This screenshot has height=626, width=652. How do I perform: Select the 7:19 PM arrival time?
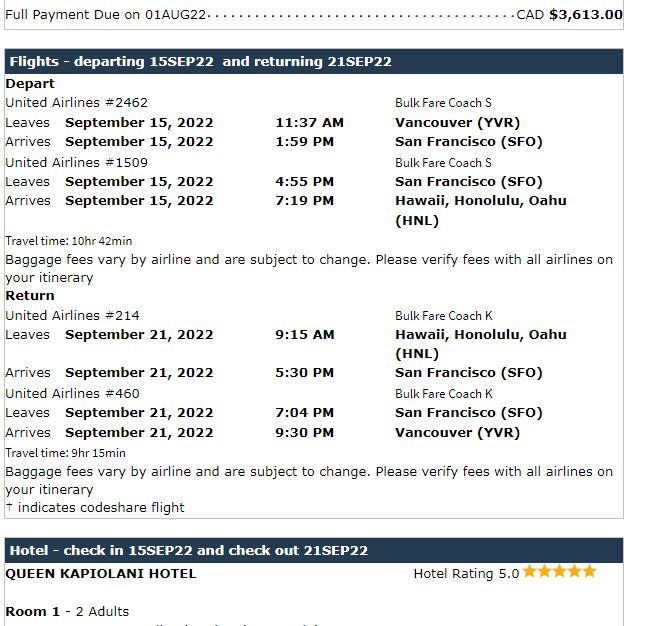[305, 201]
